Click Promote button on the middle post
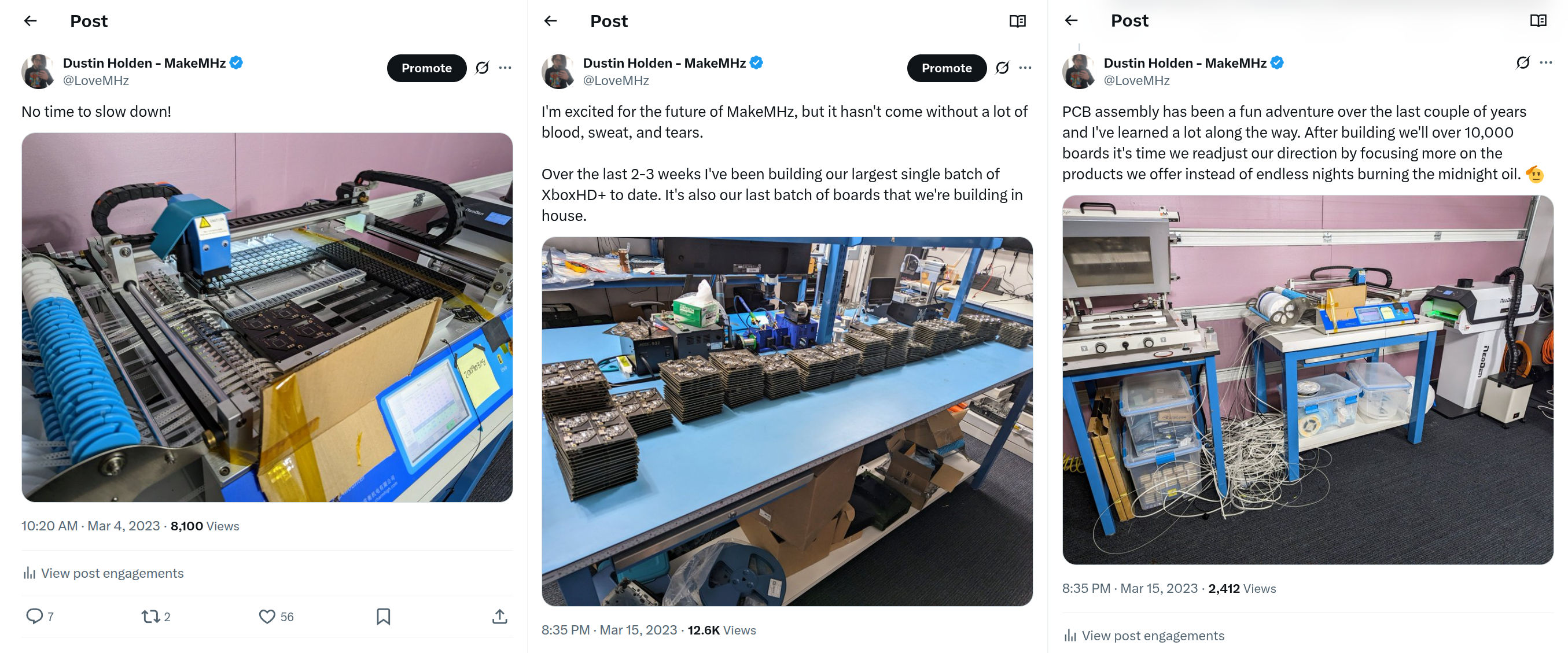Image resolution: width=1568 pixels, height=653 pixels. click(x=947, y=68)
